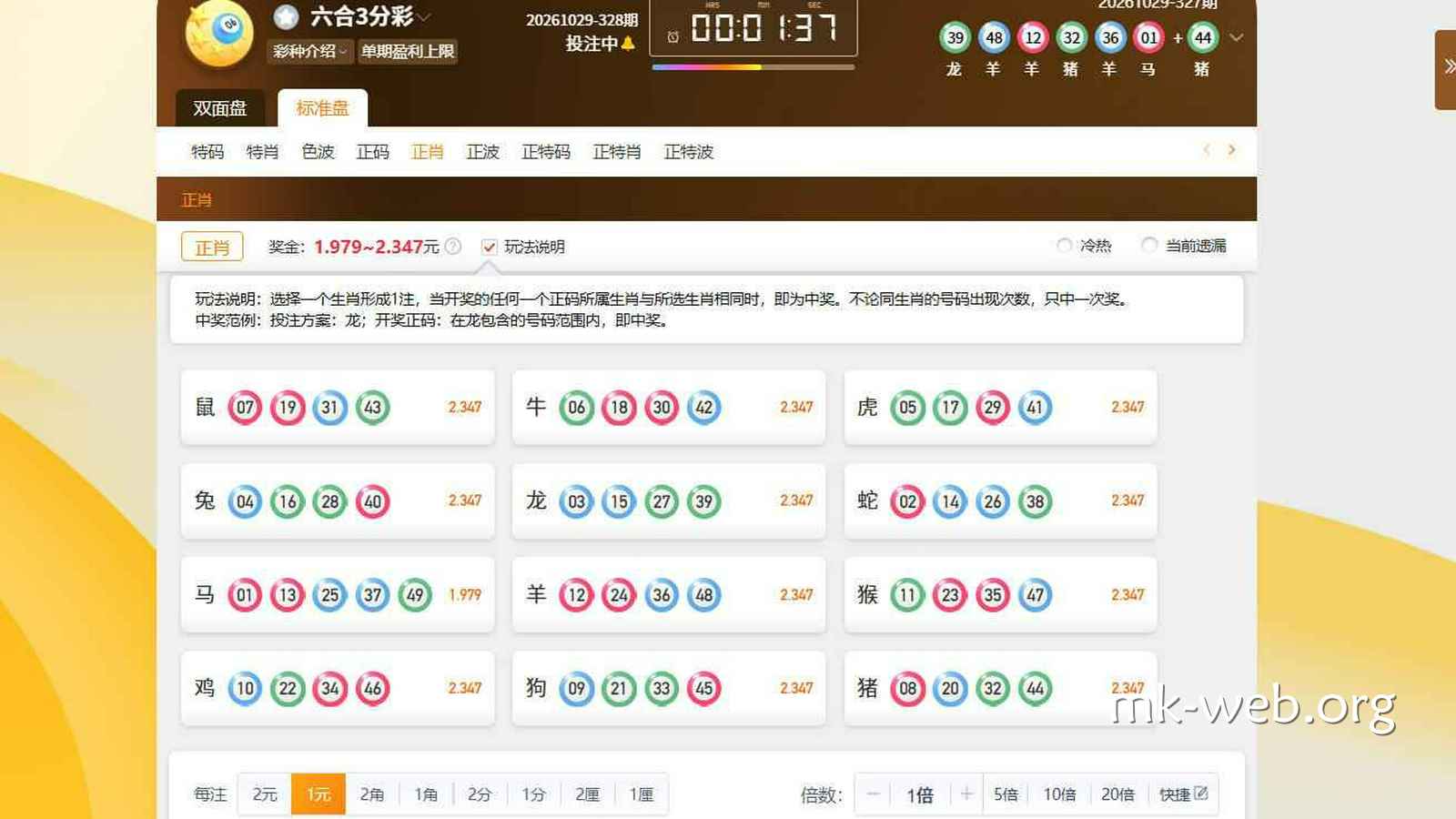Switch to the 标准盘 tab
Screen dimensions: 1456x819
coord(322,108)
